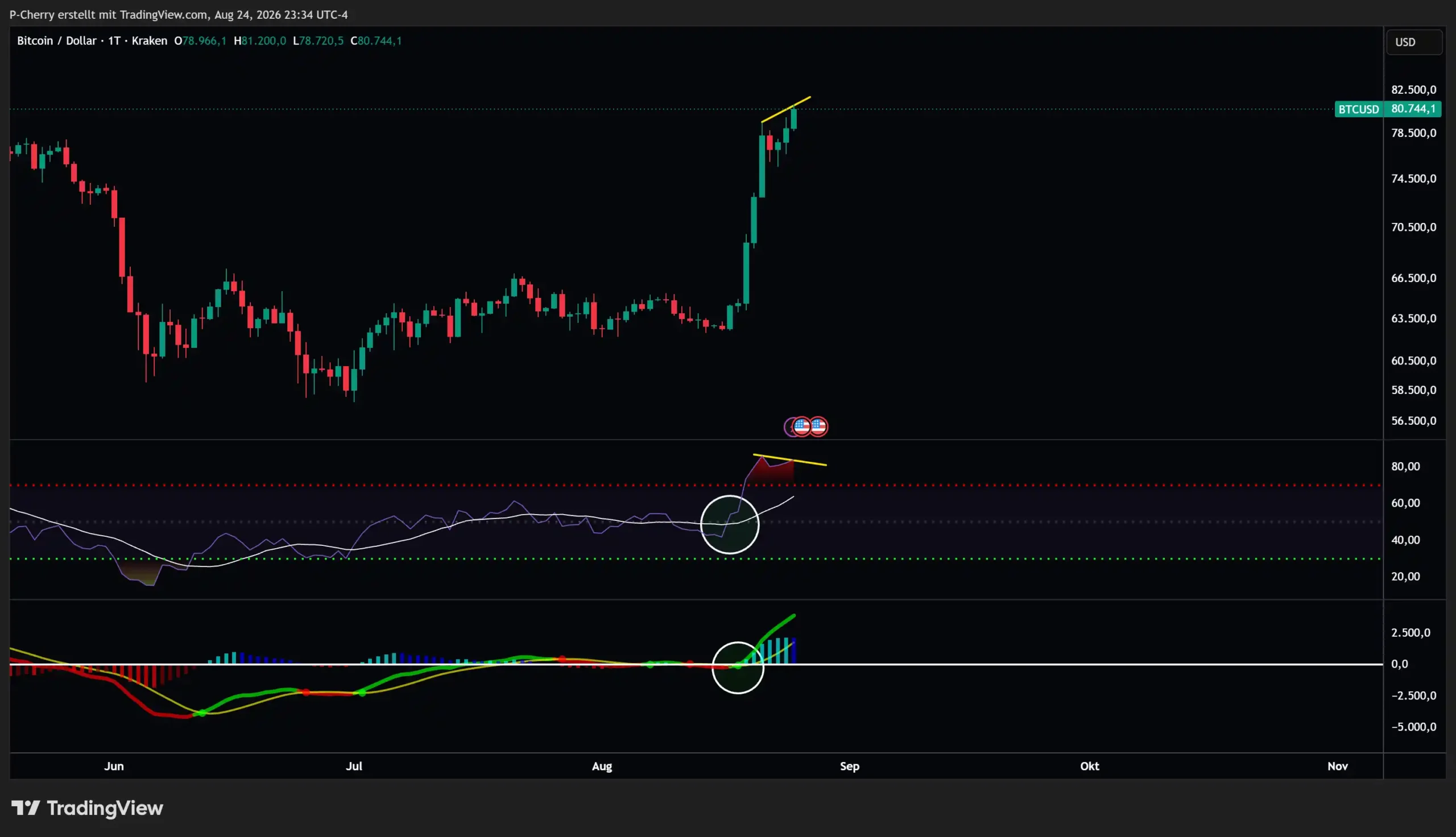Click the 66.500,0 price axis label

click(x=1413, y=278)
